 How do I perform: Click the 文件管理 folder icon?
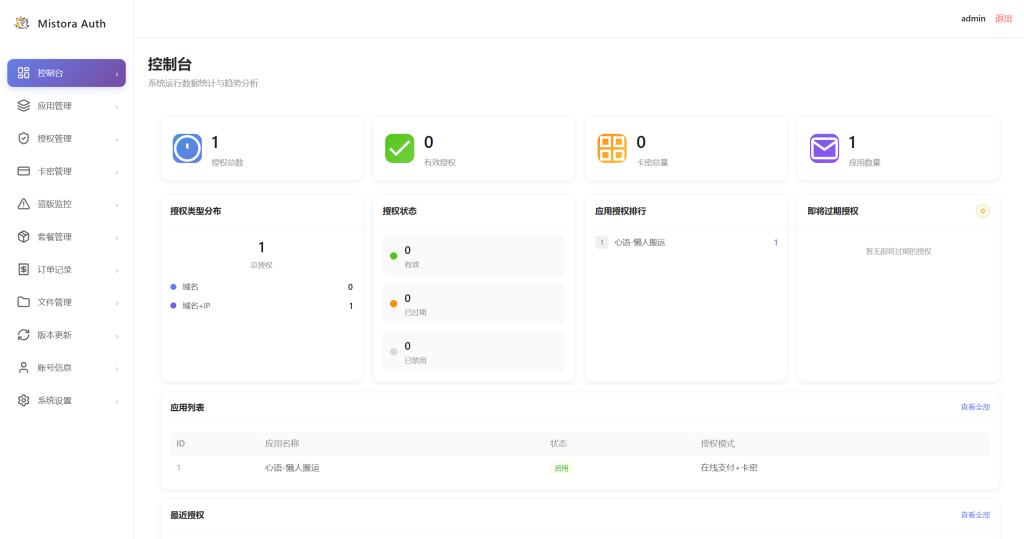point(24,302)
